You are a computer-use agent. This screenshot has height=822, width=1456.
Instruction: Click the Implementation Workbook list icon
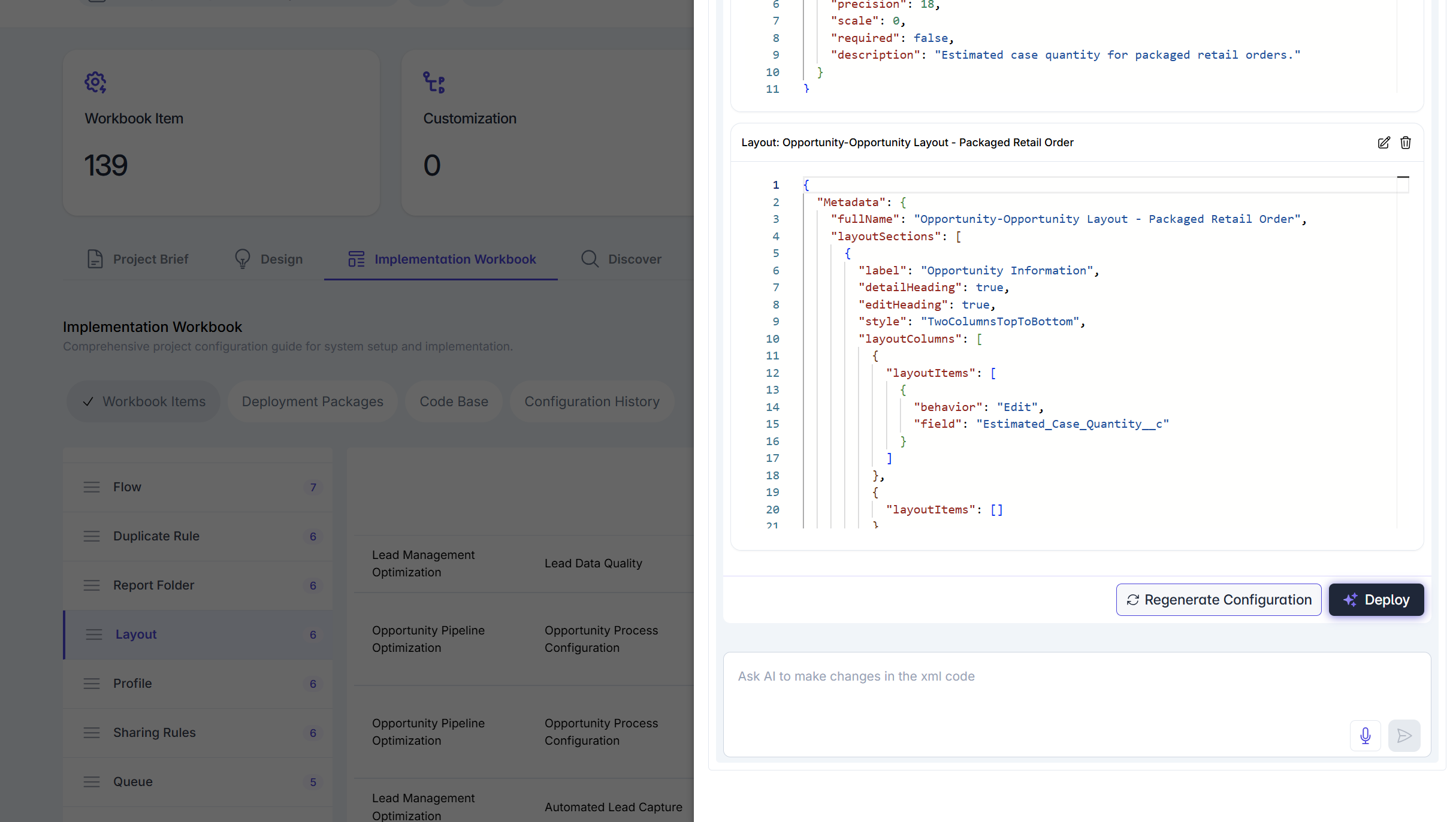(x=357, y=259)
